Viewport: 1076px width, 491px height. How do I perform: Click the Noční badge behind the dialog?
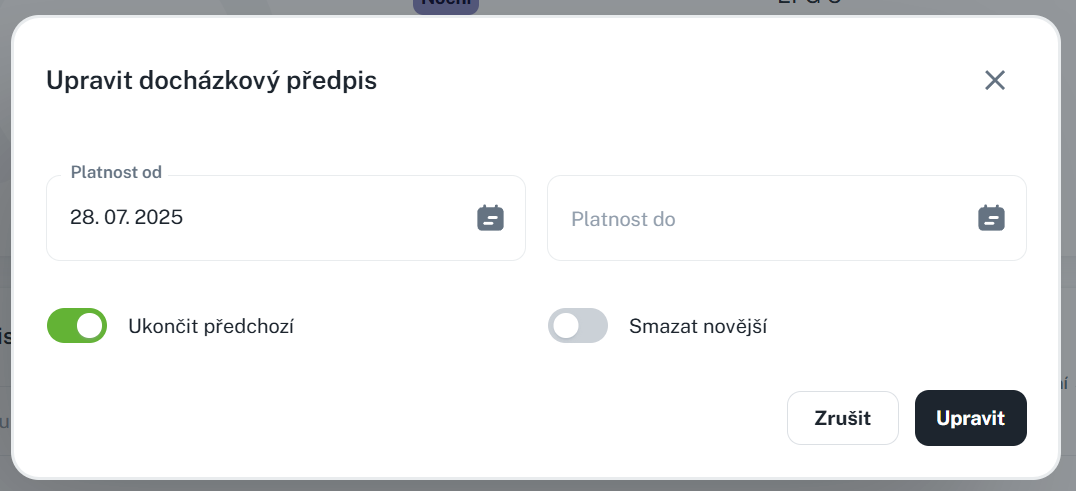click(446, 5)
